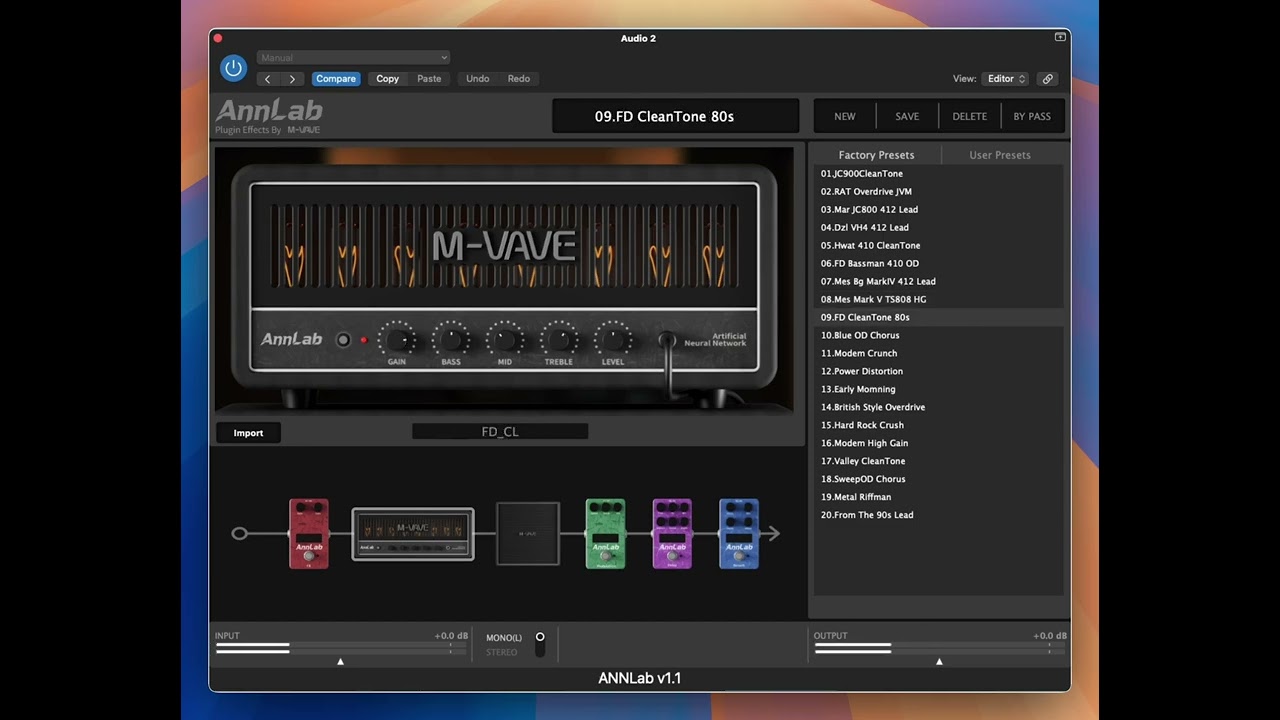
Task: Click the Paste button
Action: click(429, 79)
